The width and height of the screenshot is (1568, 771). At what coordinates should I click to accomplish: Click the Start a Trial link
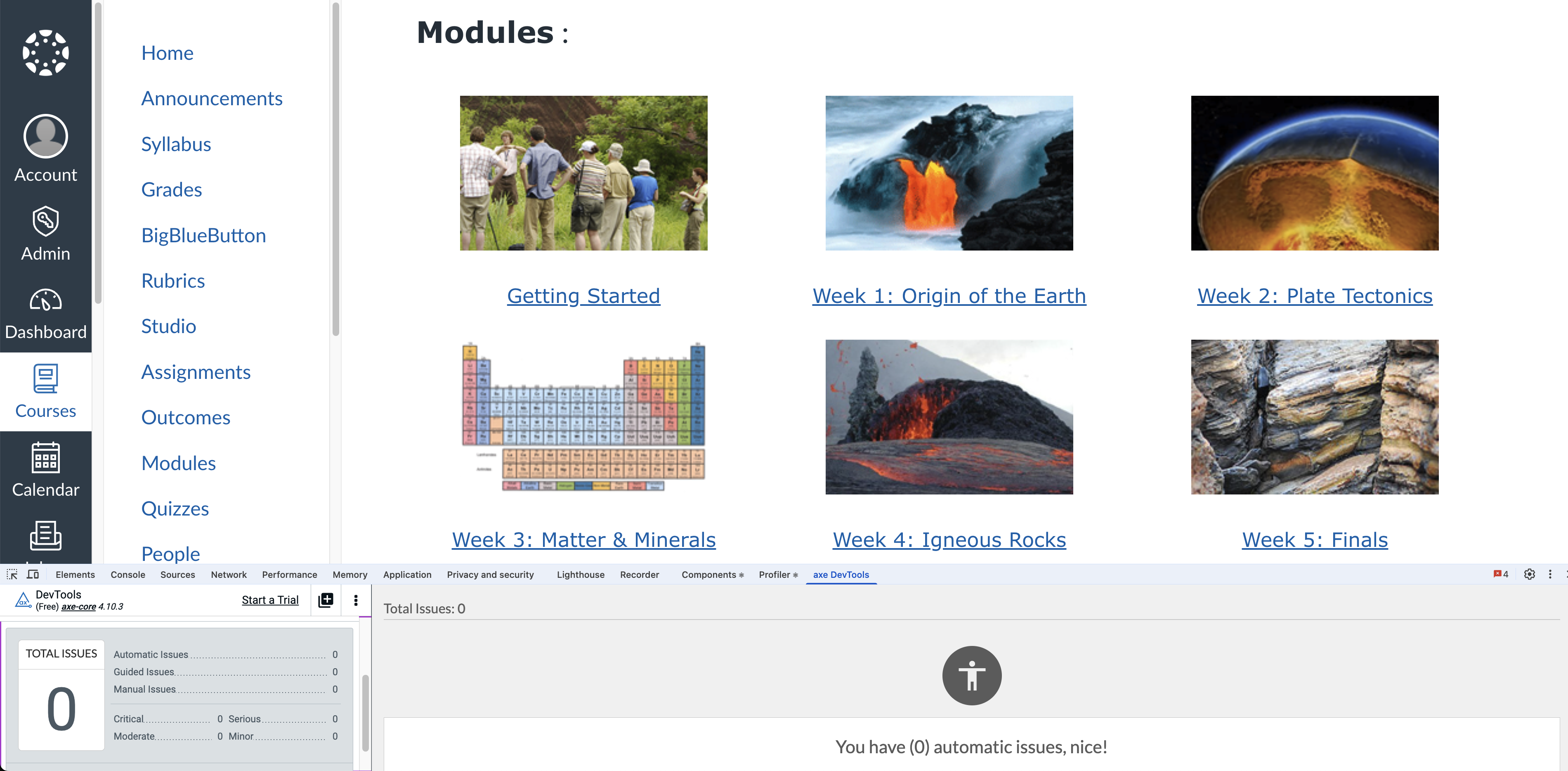point(269,600)
